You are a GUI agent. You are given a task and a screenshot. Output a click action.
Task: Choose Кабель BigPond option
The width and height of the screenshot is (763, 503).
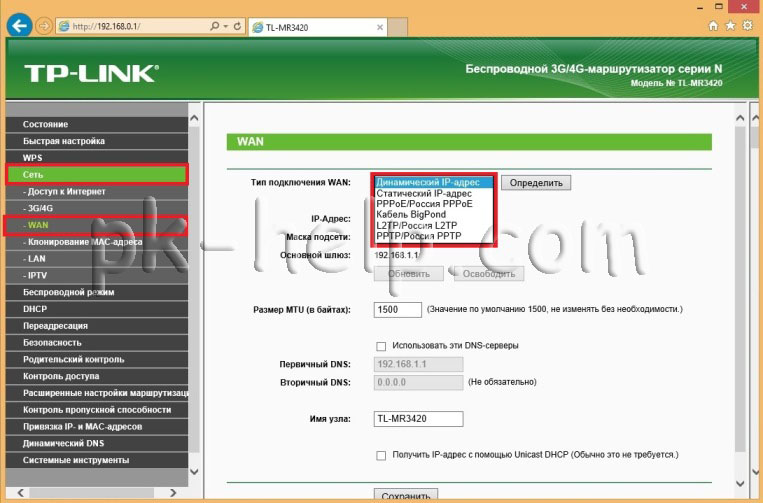click(434, 215)
